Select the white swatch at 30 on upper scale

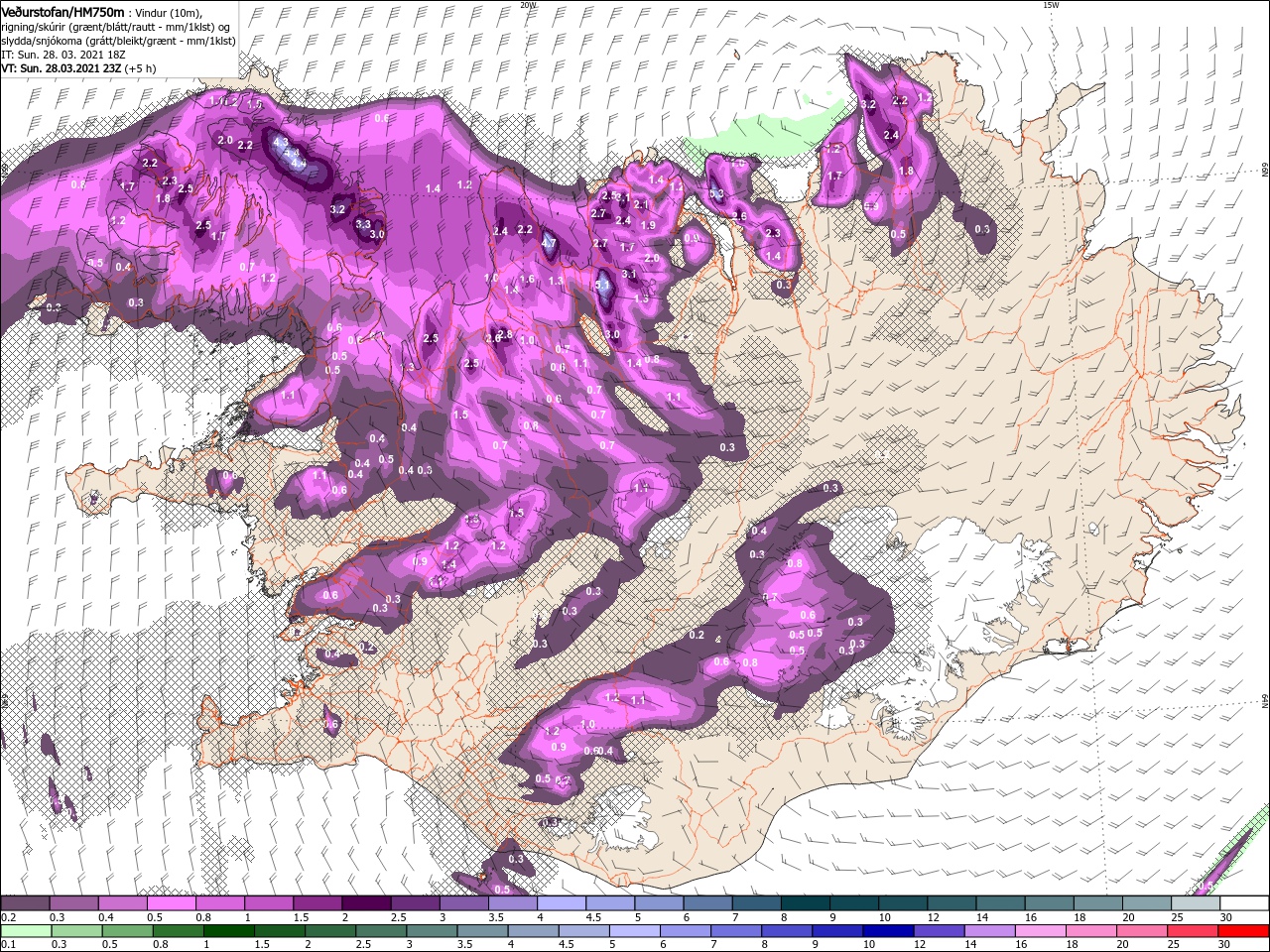click(x=1243, y=903)
